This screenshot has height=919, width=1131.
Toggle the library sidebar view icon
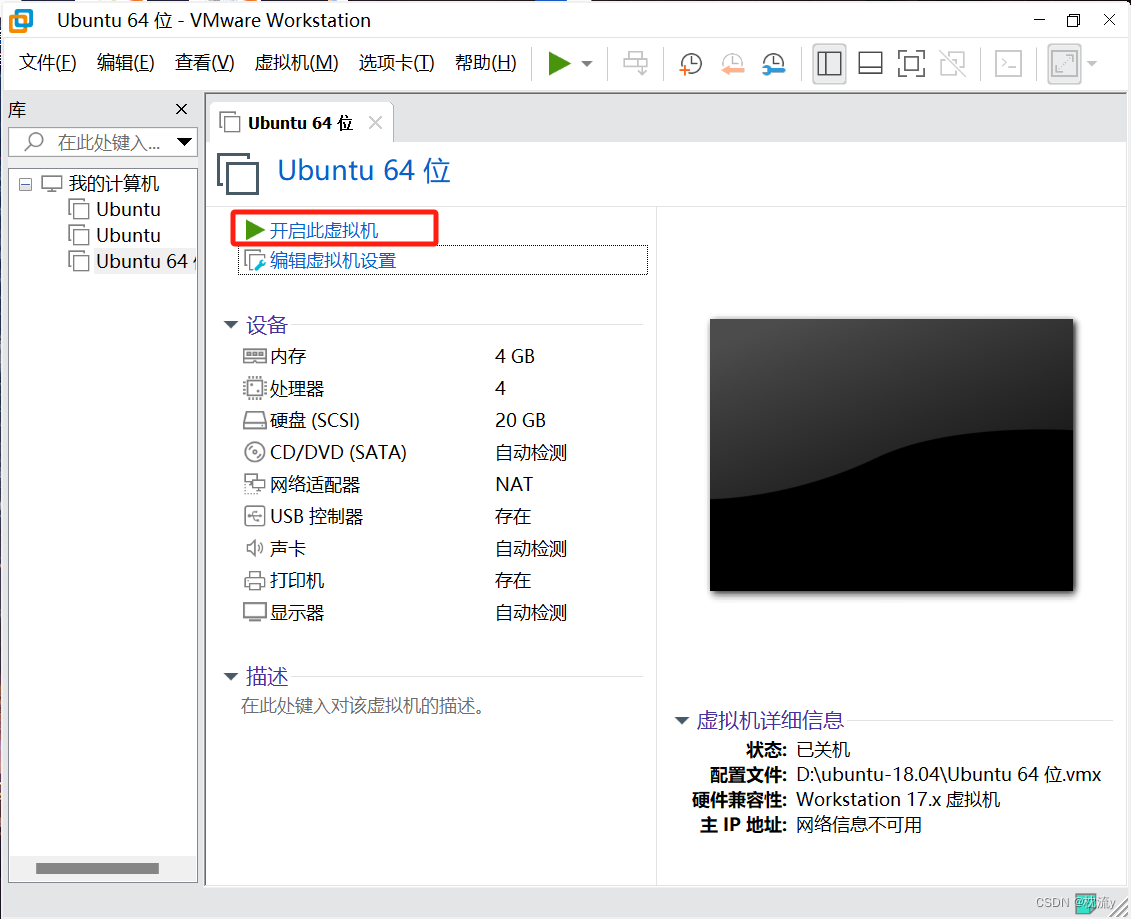point(829,63)
